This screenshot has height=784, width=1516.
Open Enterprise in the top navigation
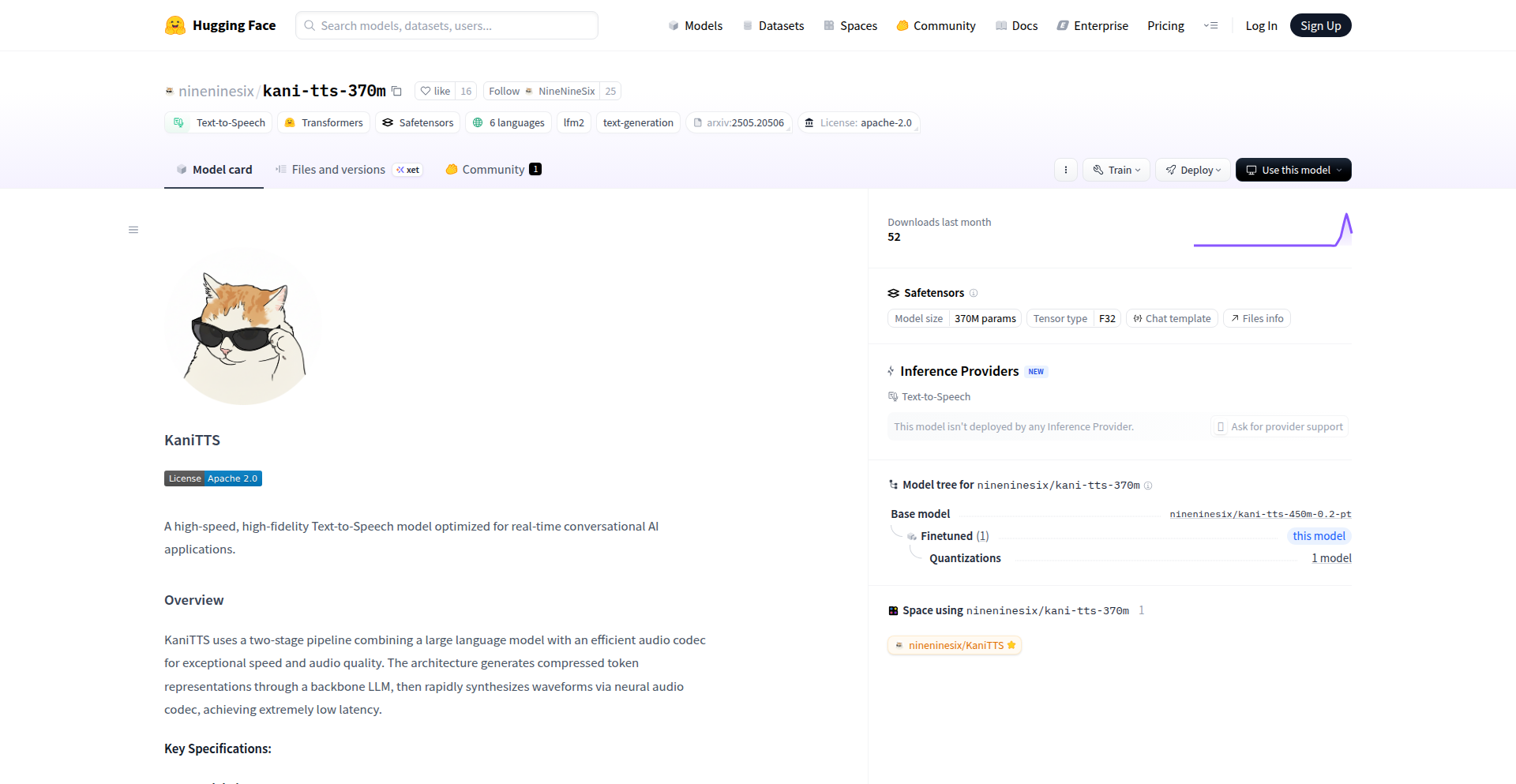1093,25
